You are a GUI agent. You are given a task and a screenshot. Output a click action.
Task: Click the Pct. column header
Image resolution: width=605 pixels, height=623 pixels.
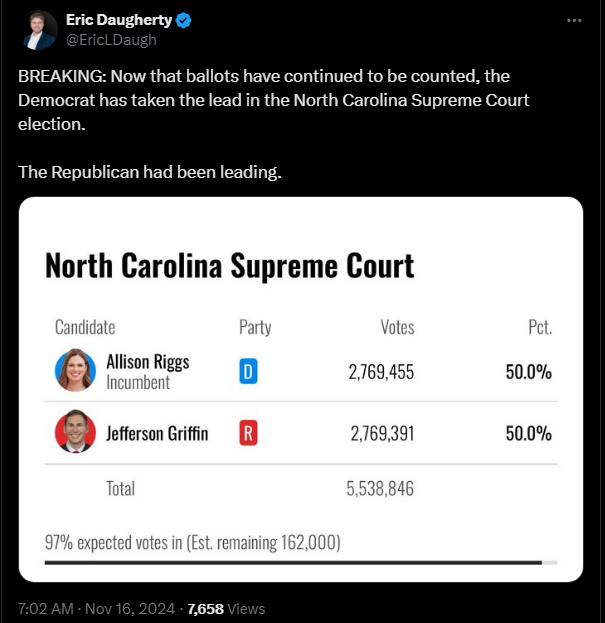click(540, 327)
